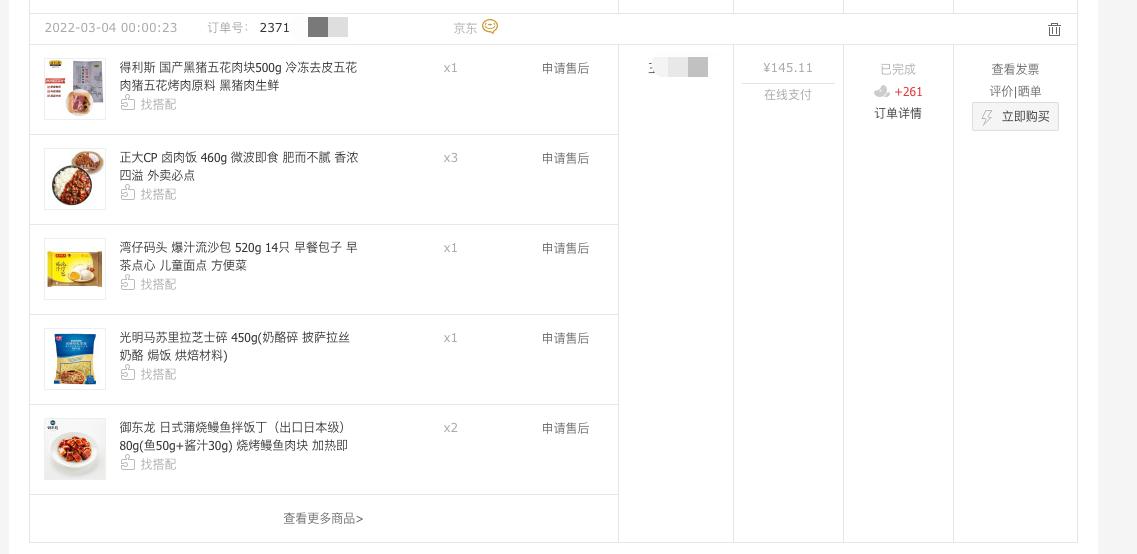Request after-sales for eel rice item
Image resolution: width=1137 pixels, height=554 pixels.
click(x=565, y=429)
